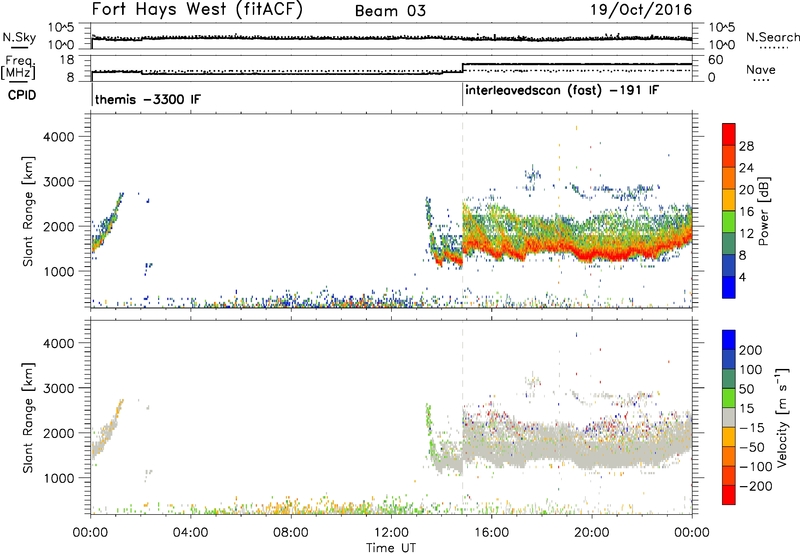Click the '-200' tick on the velocity scale
This screenshot has height=554, width=800.
756,486
